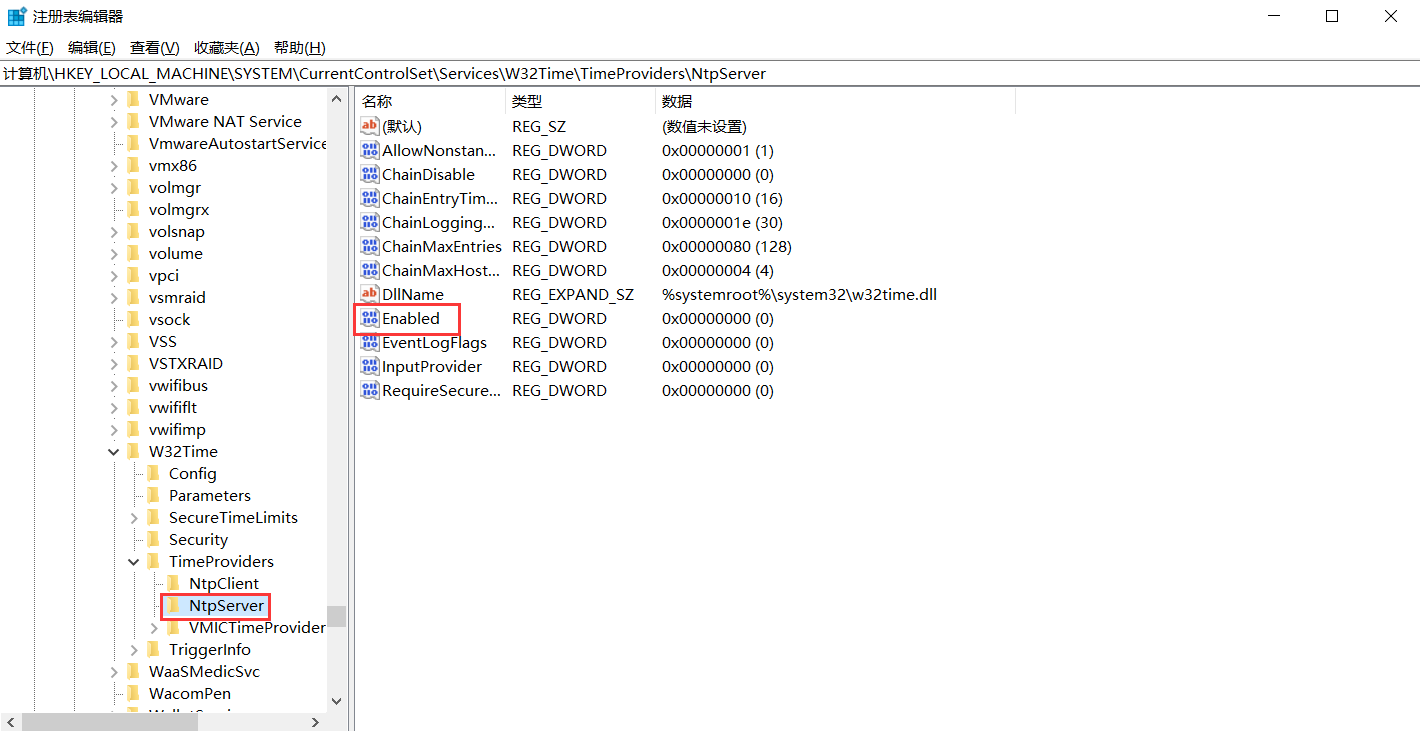Image resolution: width=1420 pixels, height=731 pixels.
Task: Click the data %systemroot%\system32\w32time.dll
Action: 799,295
